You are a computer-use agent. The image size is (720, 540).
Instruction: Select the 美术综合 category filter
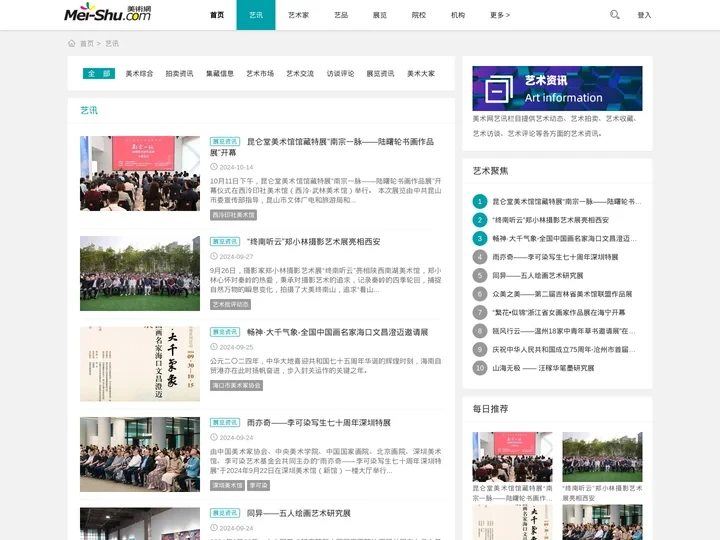[x=139, y=73]
